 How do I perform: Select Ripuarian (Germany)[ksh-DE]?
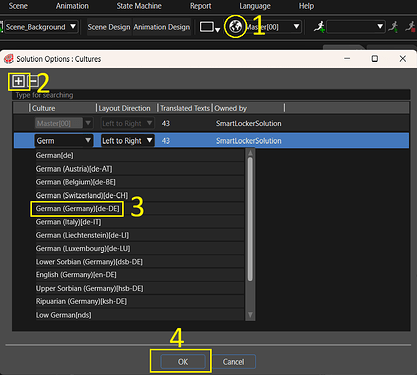pos(140,301)
